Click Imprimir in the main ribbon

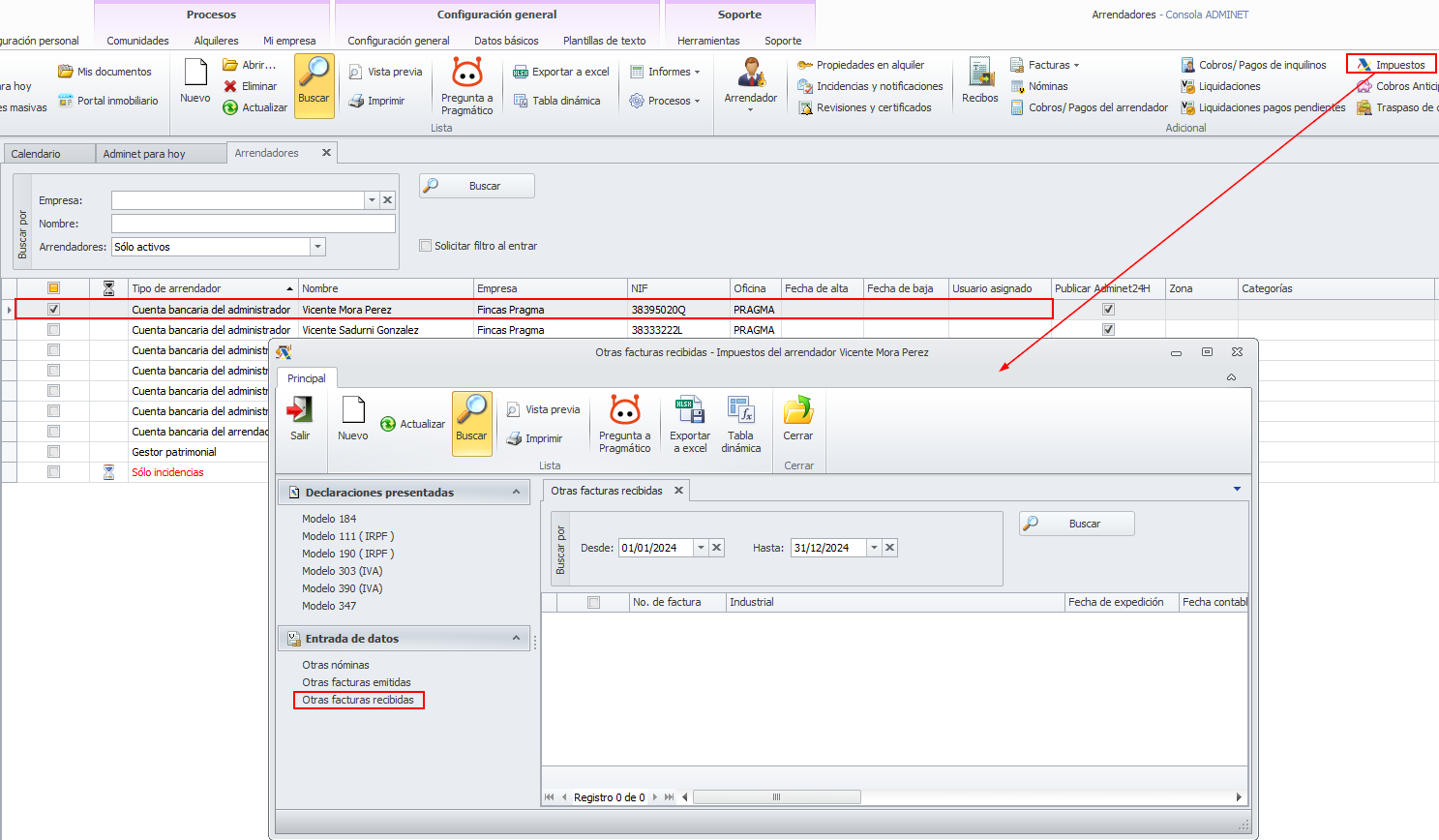(x=376, y=101)
